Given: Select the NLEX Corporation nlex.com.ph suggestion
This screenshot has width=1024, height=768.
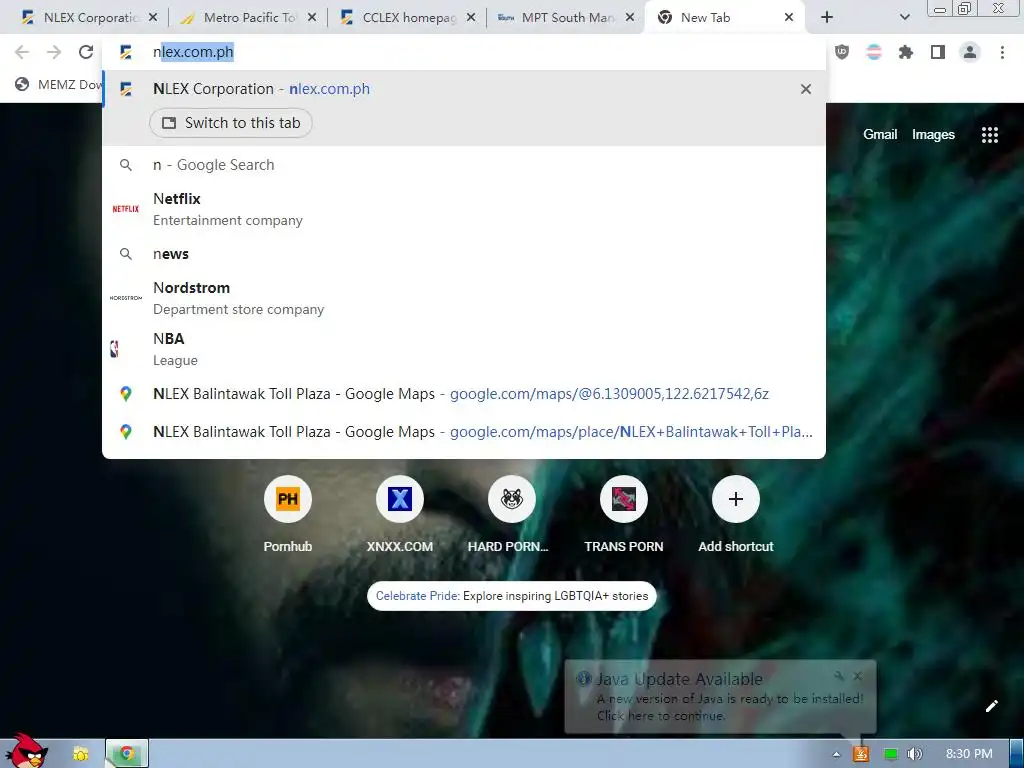Looking at the screenshot, I should click(464, 89).
